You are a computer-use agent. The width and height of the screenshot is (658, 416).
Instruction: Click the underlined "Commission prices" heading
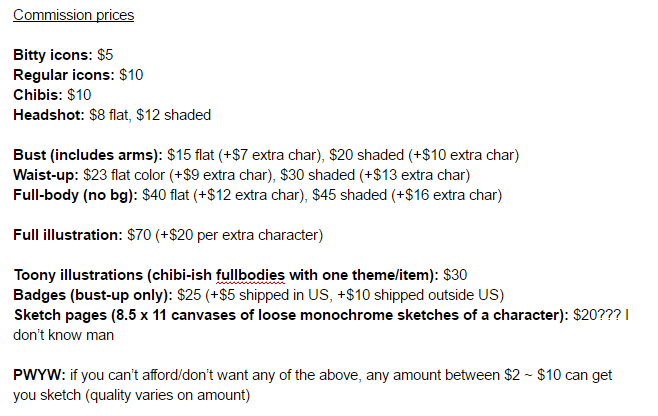click(73, 15)
